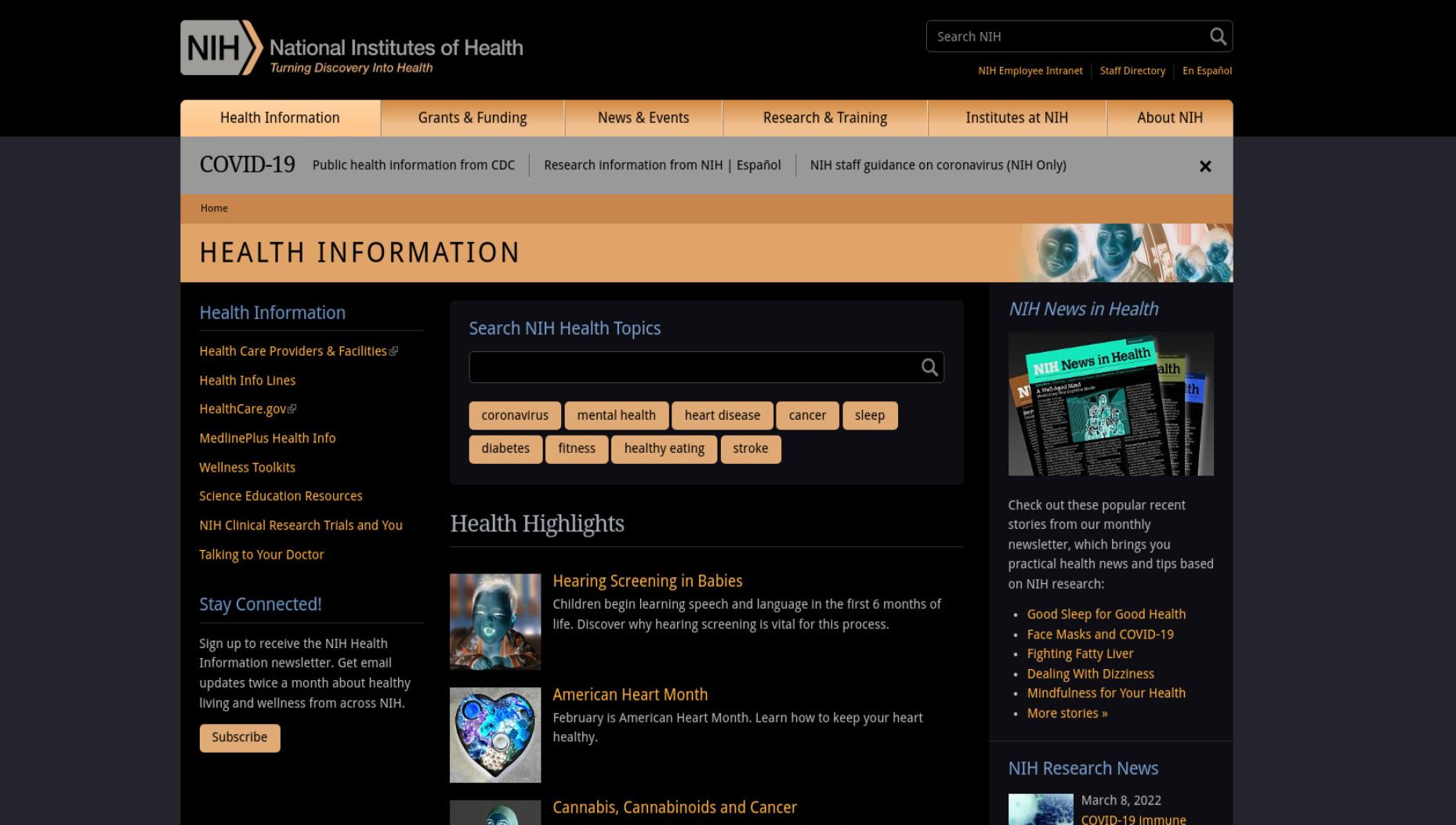Close the COVID-19 banner with the X

pyautogui.click(x=1205, y=166)
